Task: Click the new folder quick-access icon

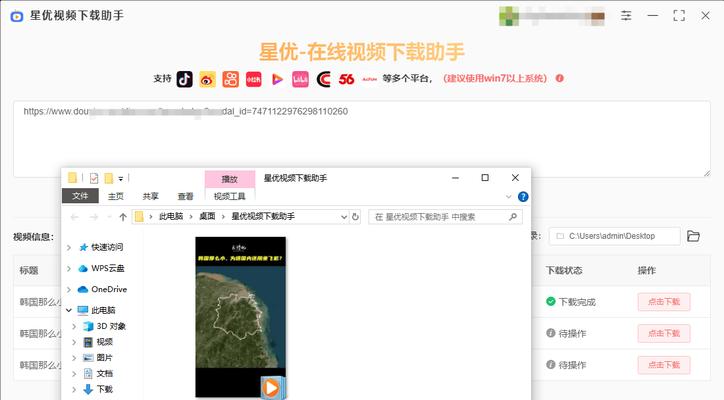Action: point(109,178)
